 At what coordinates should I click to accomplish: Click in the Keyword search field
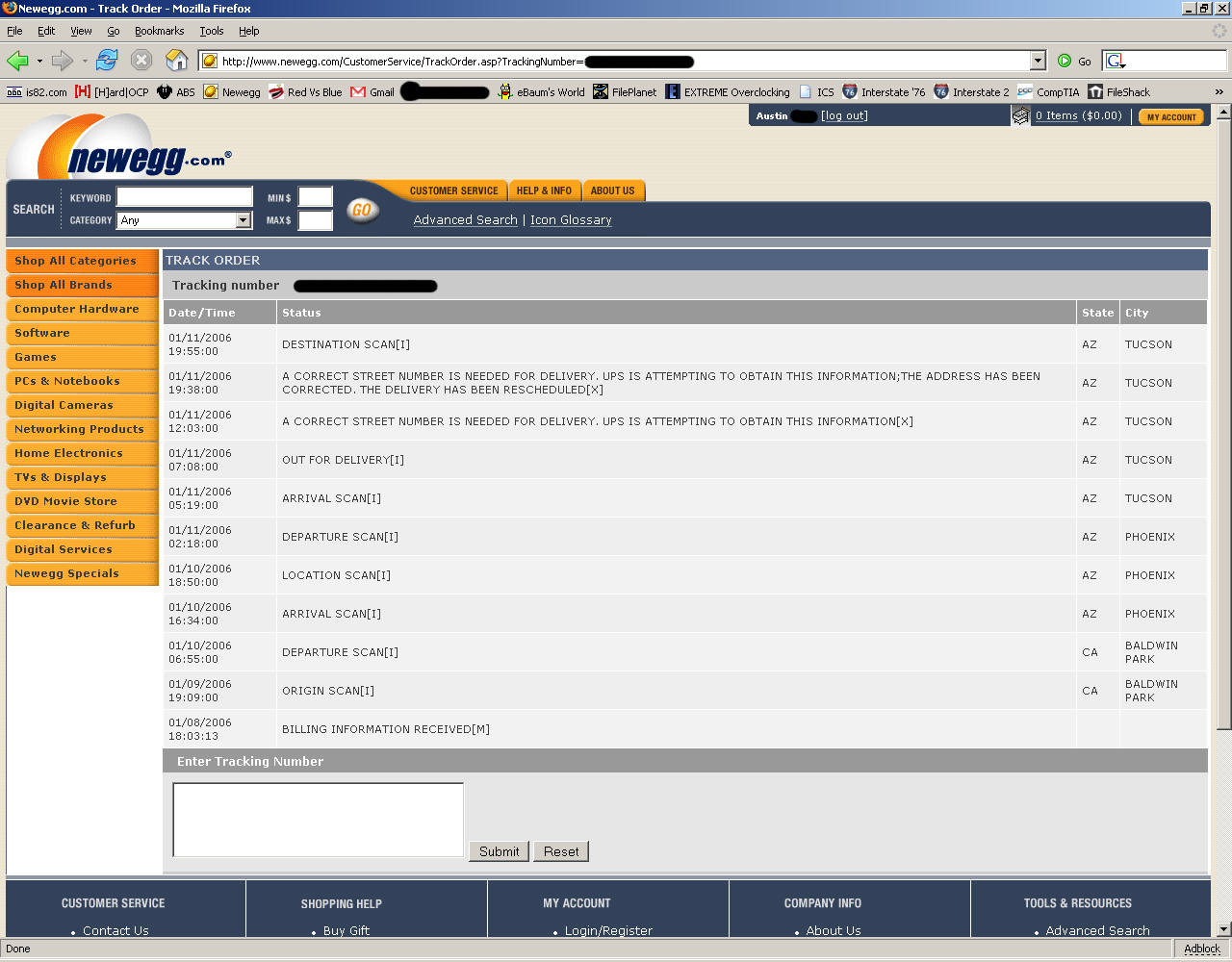(184, 197)
